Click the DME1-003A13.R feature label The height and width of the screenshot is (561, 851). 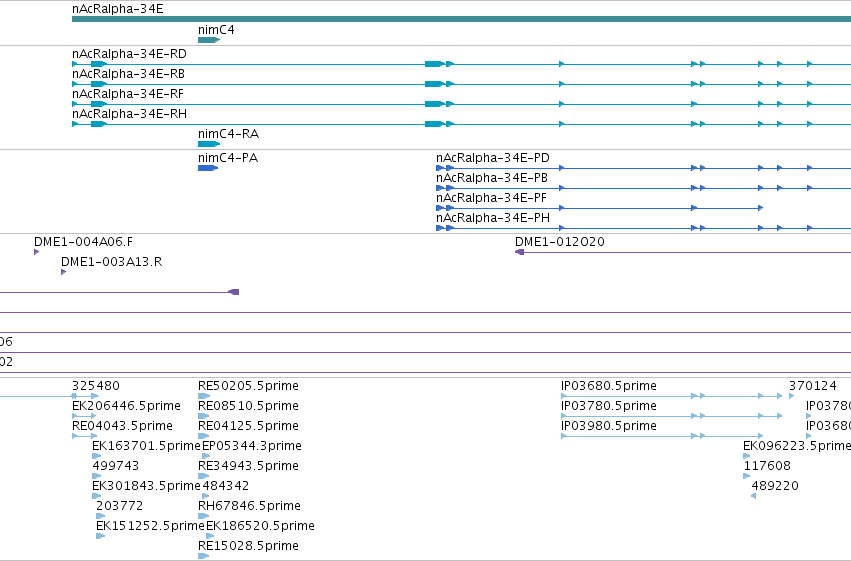[x=111, y=262]
